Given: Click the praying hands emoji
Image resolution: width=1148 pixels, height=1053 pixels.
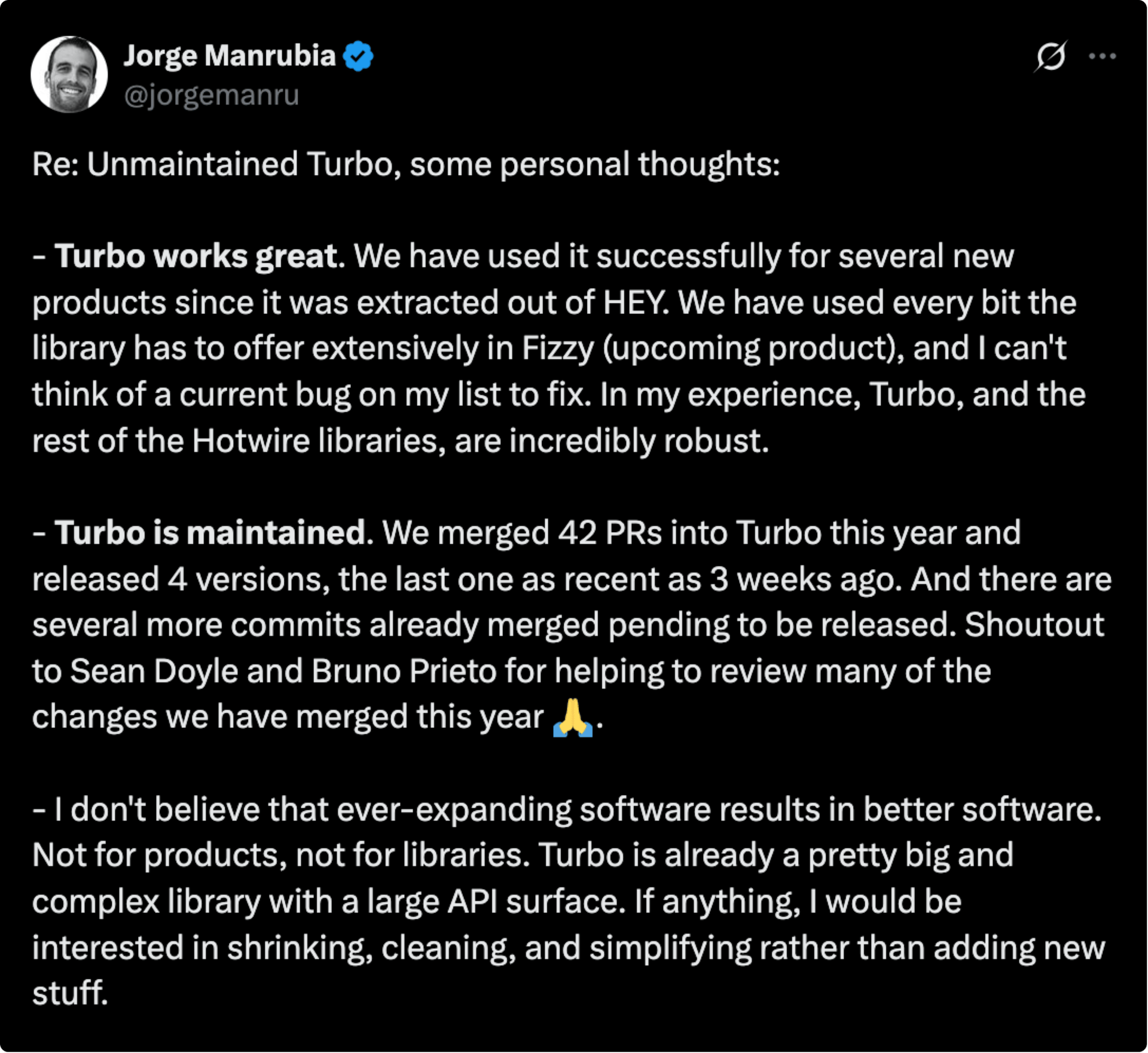Looking at the screenshot, I should [573, 717].
